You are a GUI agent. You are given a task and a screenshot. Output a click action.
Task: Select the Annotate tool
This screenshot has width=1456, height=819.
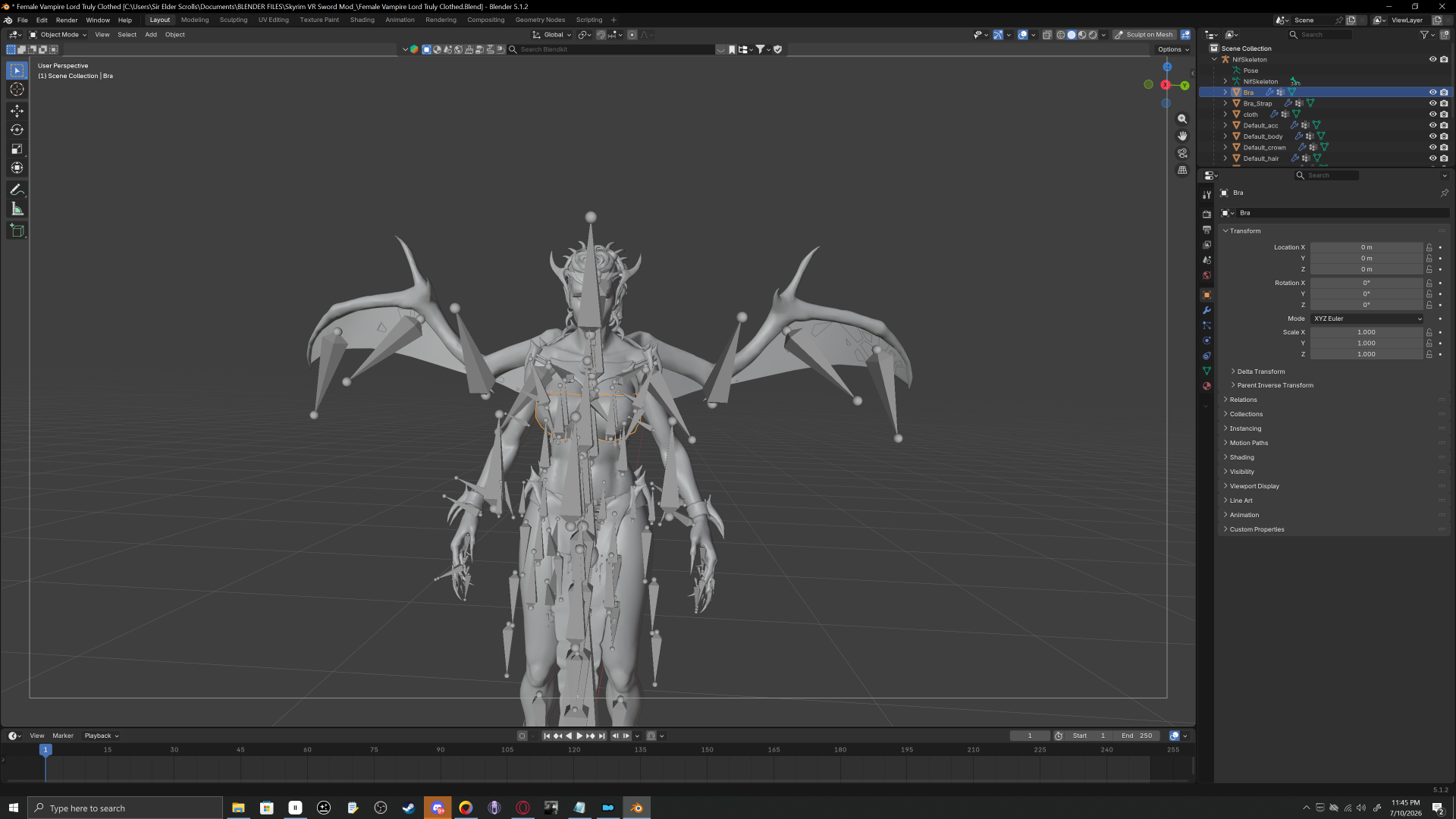pos(17,190)
